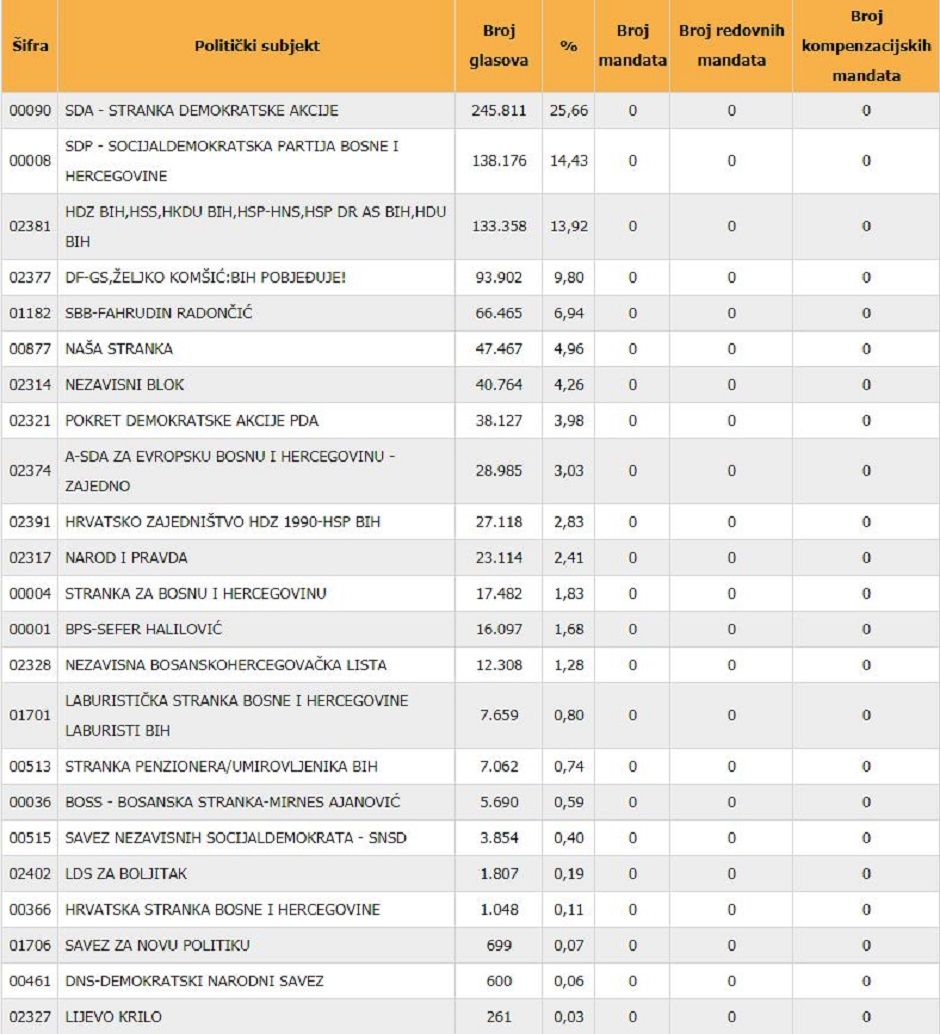Click the code 00036 for BOSS party
940x1034 pixels.
[29, 802]
